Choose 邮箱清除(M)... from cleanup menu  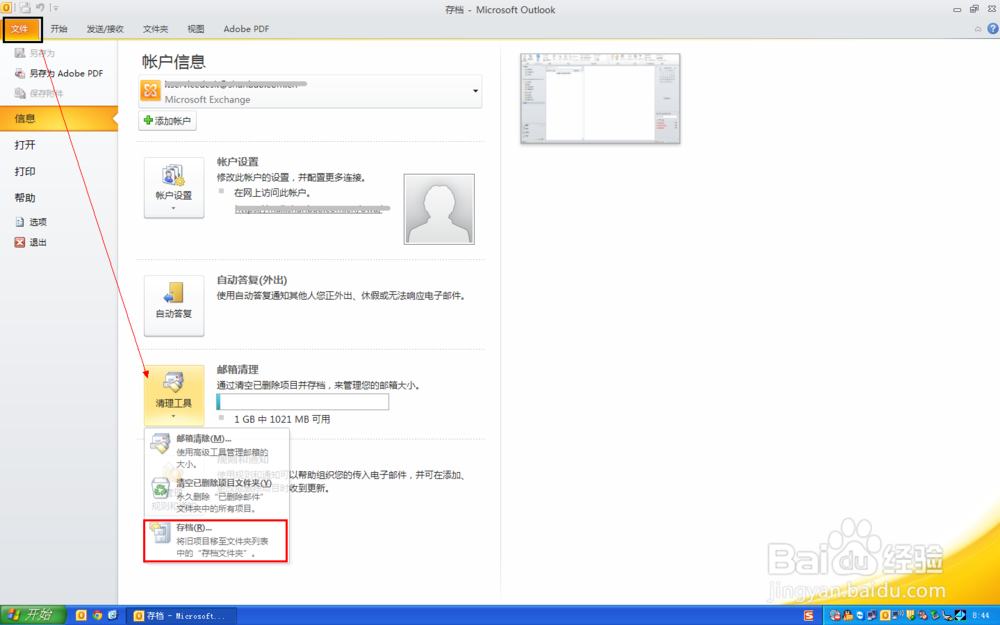coord(217,451)
